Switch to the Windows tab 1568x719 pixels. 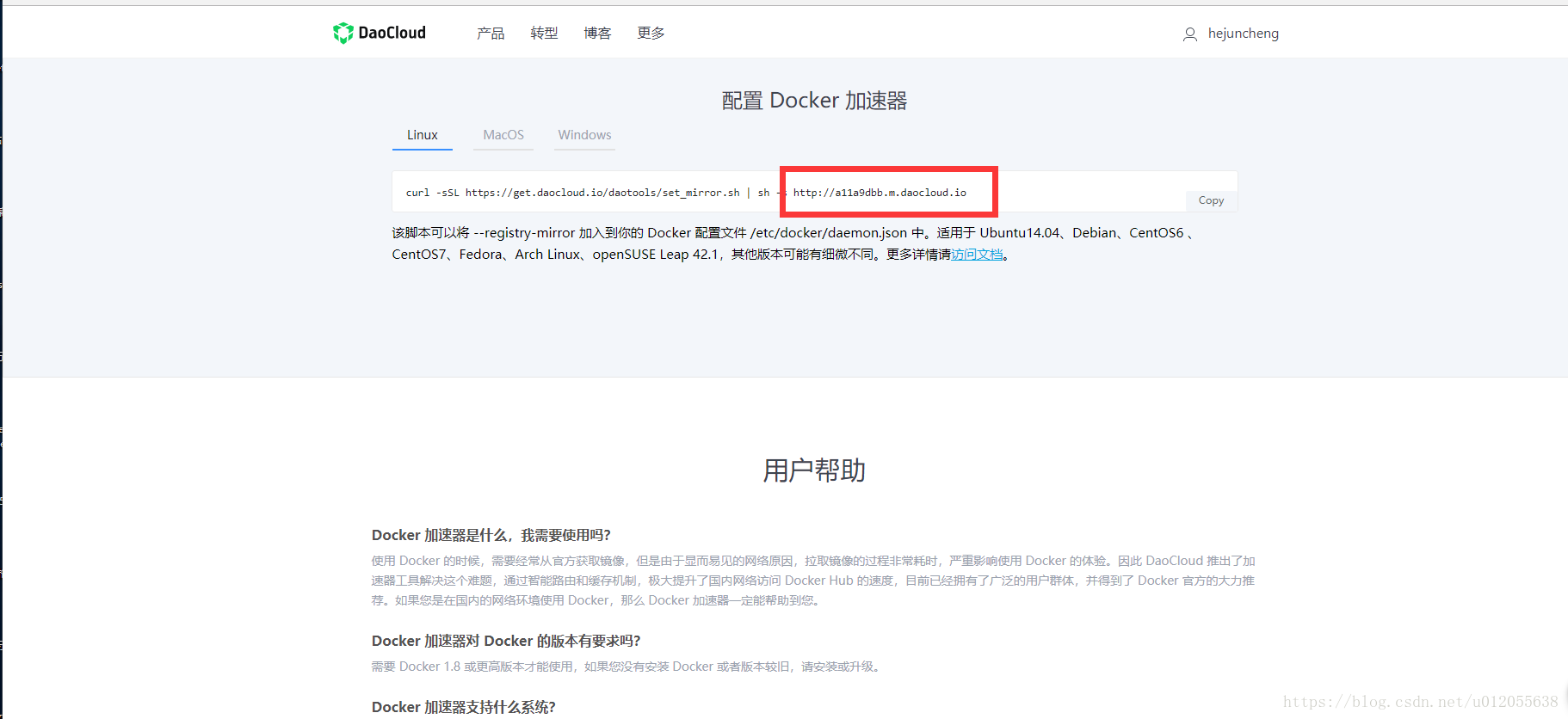(x=584, y=135)
